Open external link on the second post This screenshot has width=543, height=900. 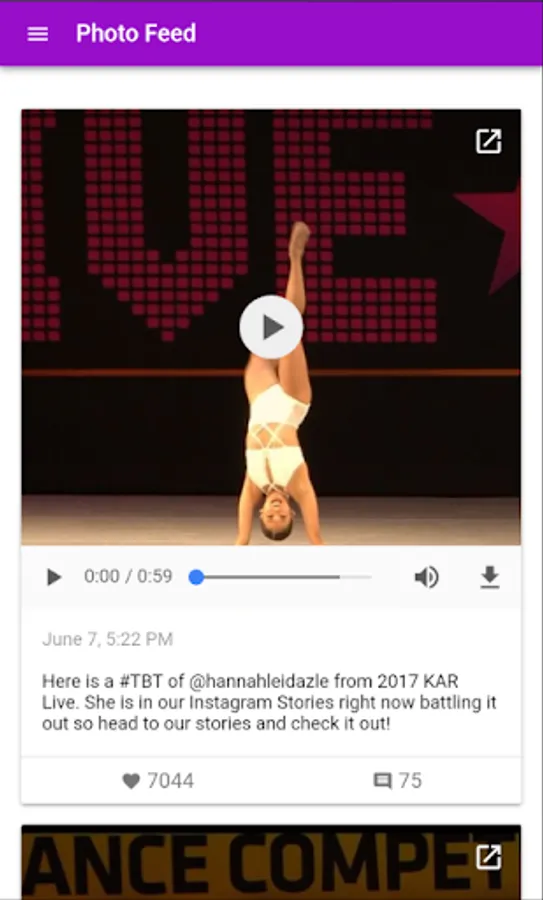488,857
